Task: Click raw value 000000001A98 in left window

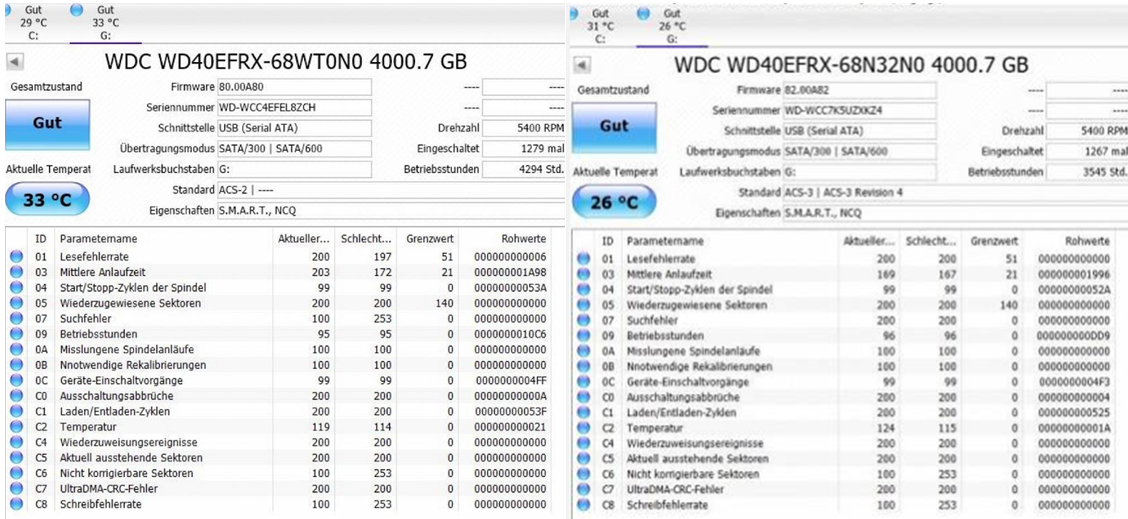Action: [510, 272]
